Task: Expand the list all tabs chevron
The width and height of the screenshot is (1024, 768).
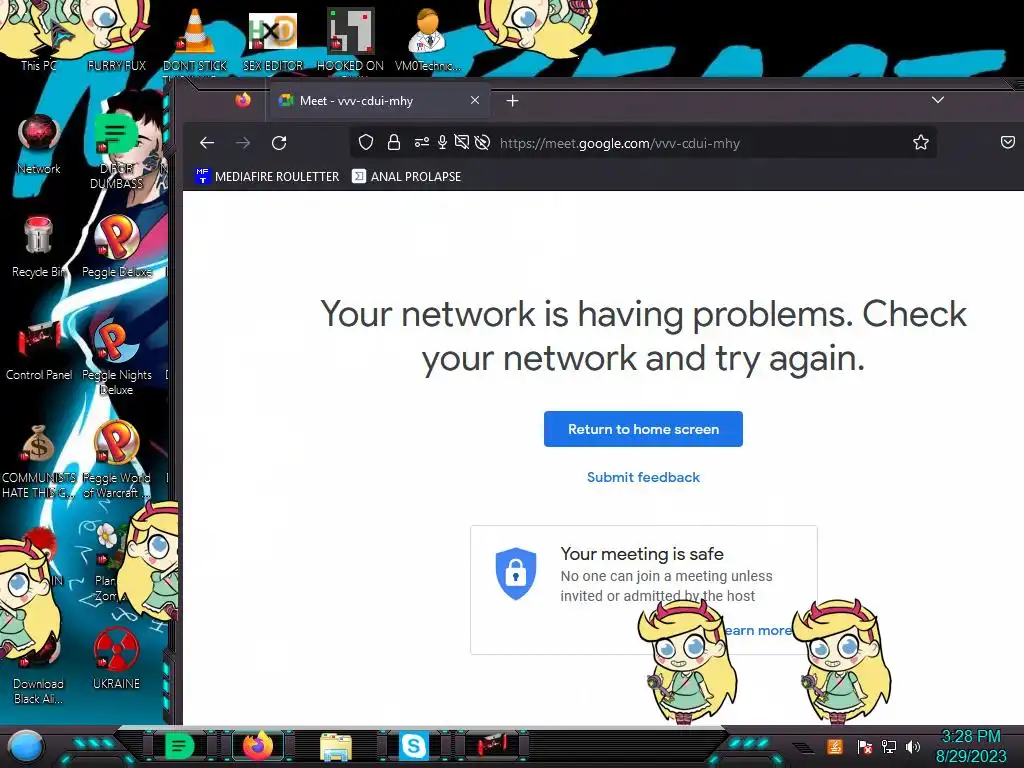Action: pos(938,100)
